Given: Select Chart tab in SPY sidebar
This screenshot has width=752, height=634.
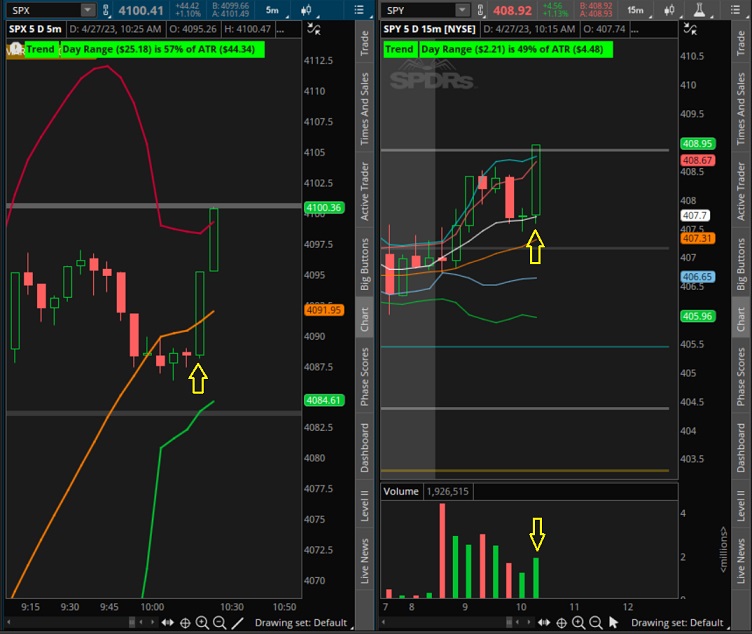Looking at the screenshot, I should click(x=741, y=319).
